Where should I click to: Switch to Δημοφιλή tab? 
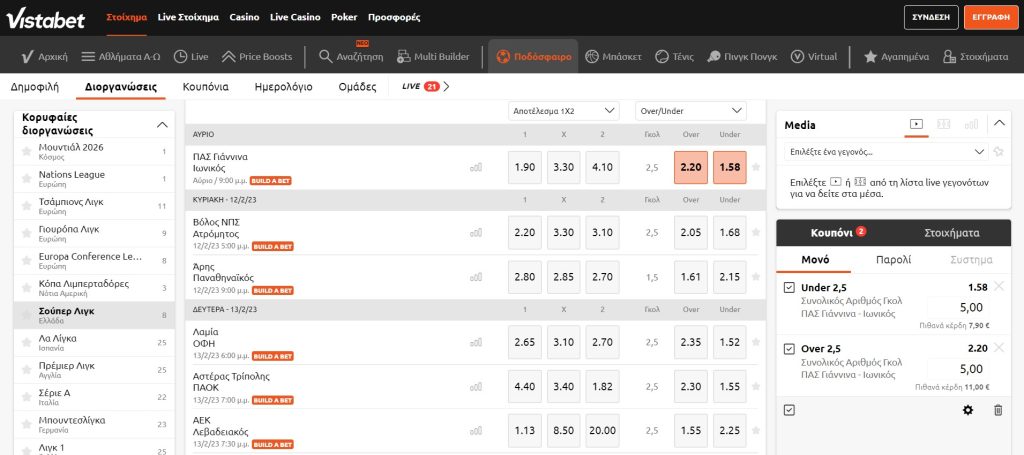pos(35,87)
